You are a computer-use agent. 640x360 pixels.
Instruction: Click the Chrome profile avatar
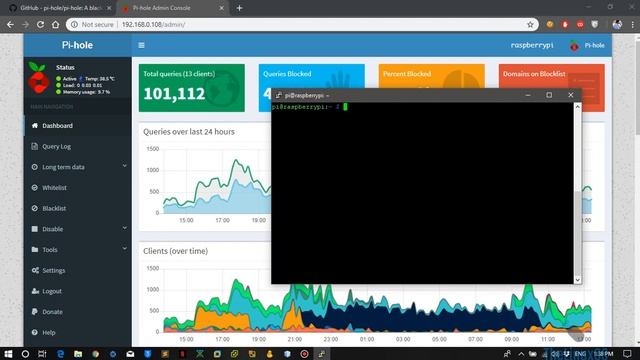617,24
